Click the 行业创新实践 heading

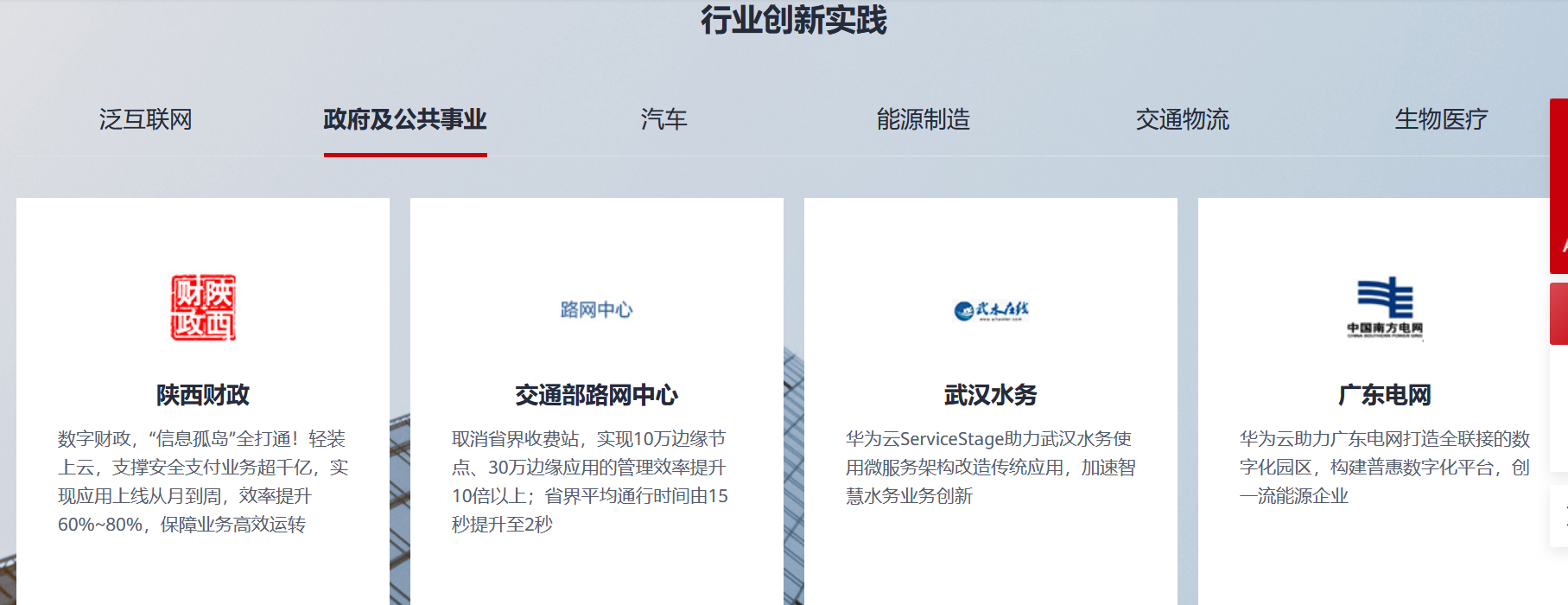[x=794, y=20]
